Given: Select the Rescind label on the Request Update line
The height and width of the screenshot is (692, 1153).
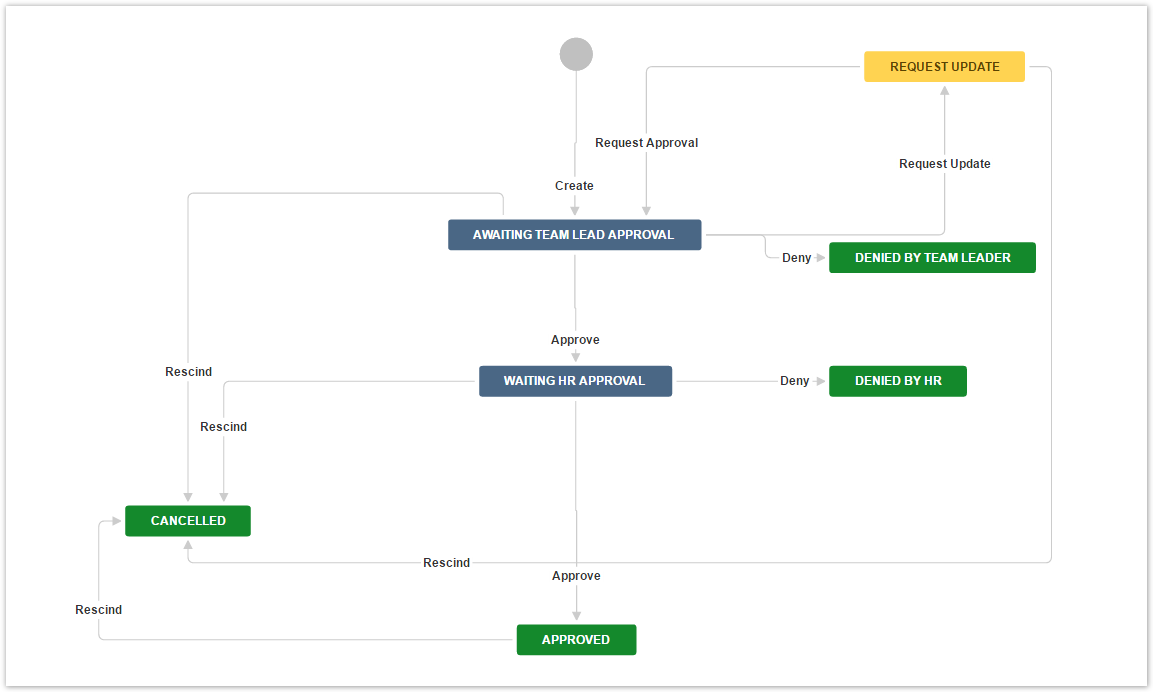Looking at the screenshot, I should coord(446,563).
